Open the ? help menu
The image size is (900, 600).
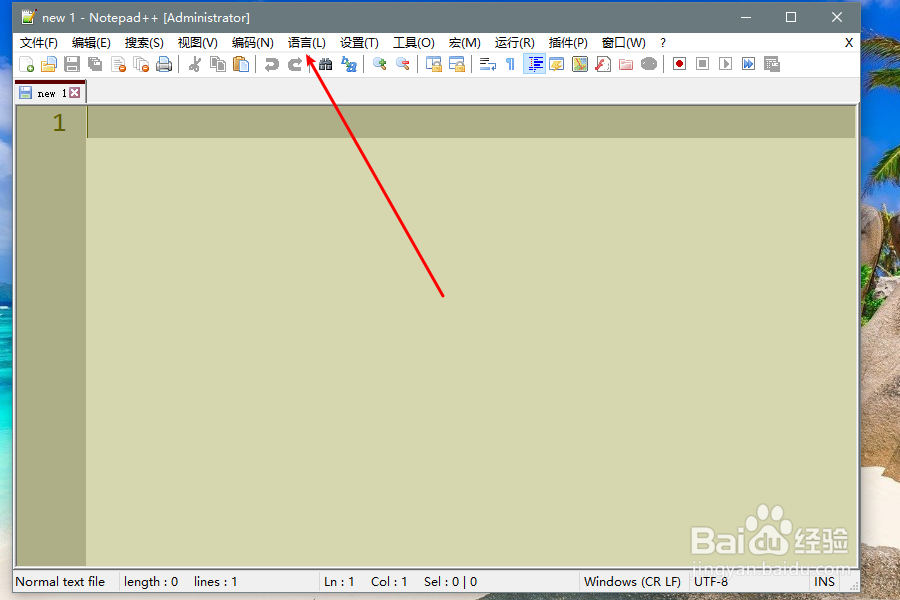click(663, 43)
